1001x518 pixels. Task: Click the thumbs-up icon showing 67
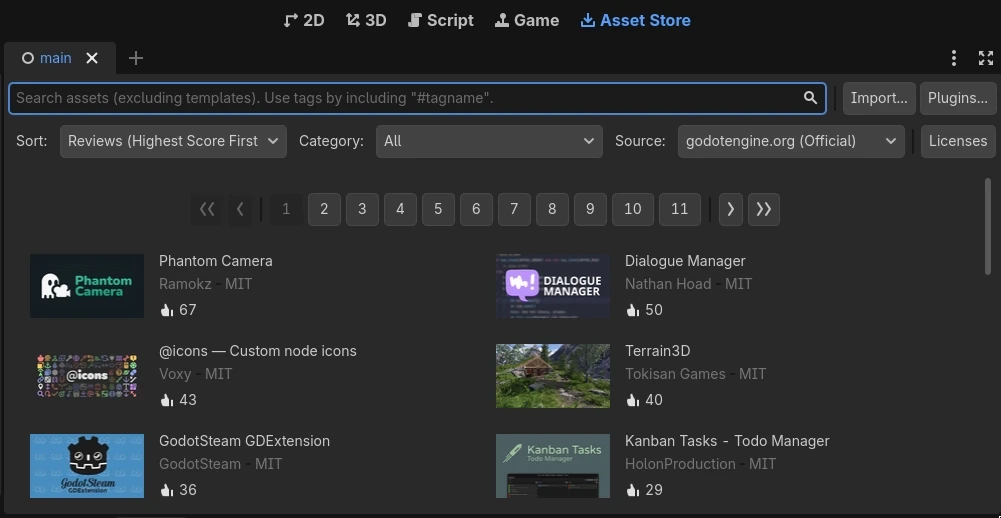[167, 310]
